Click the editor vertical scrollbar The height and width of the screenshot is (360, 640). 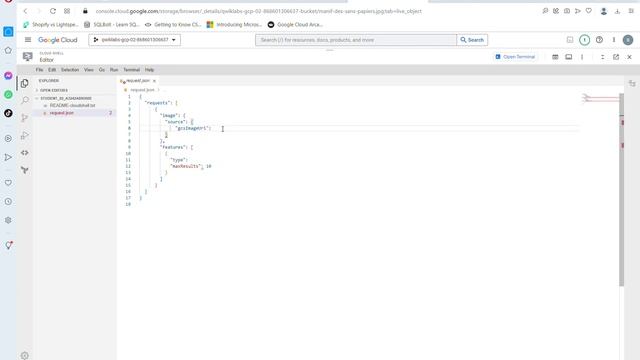coord(621,190)
